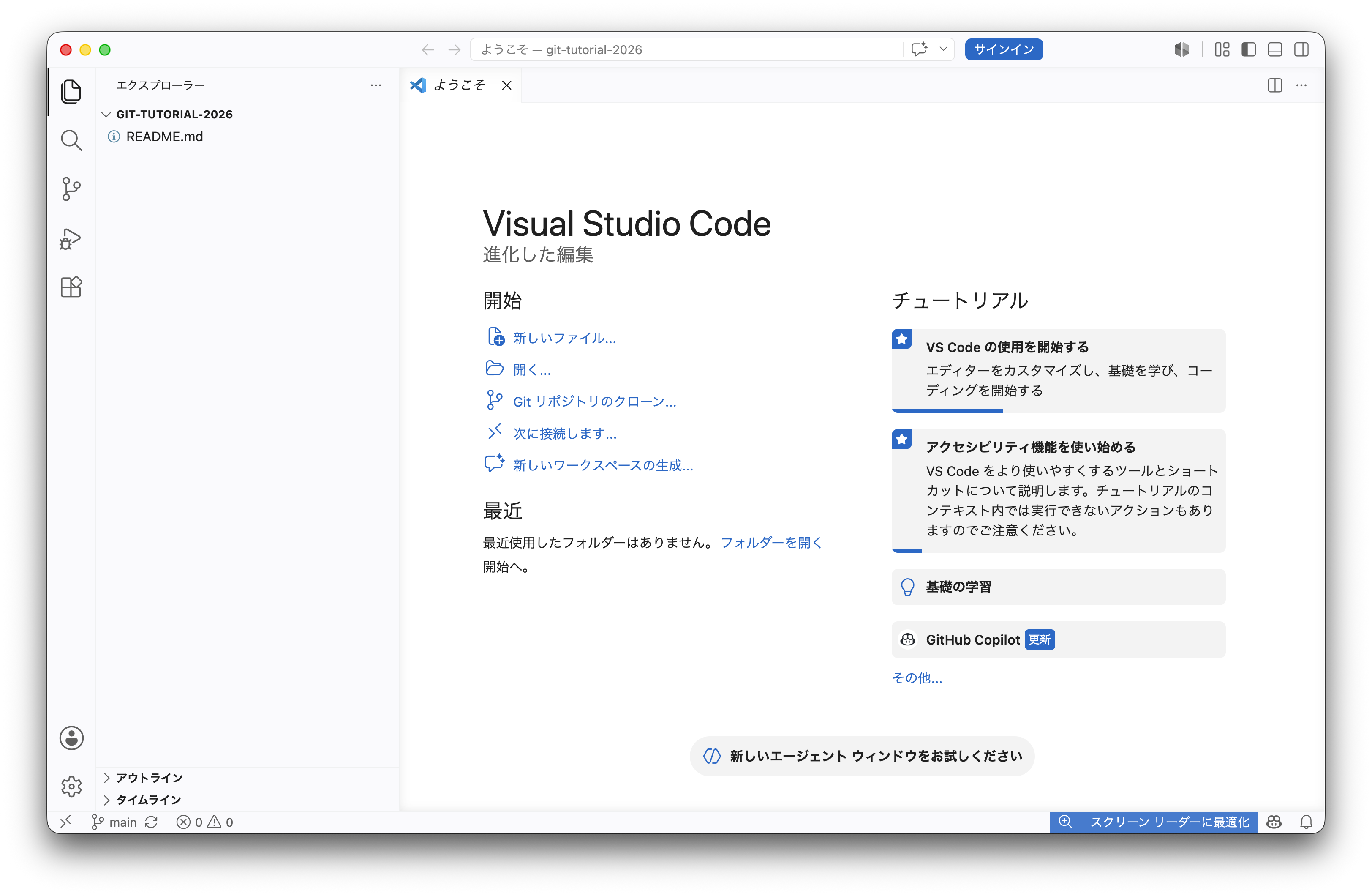
Task: Open the chat icon in title bar
Action: [920, 49]
